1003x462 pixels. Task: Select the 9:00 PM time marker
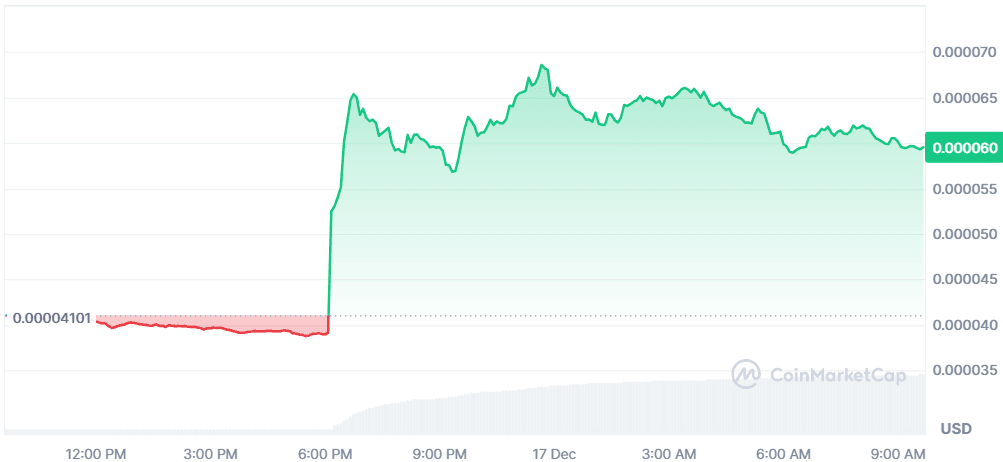[440, 454]
